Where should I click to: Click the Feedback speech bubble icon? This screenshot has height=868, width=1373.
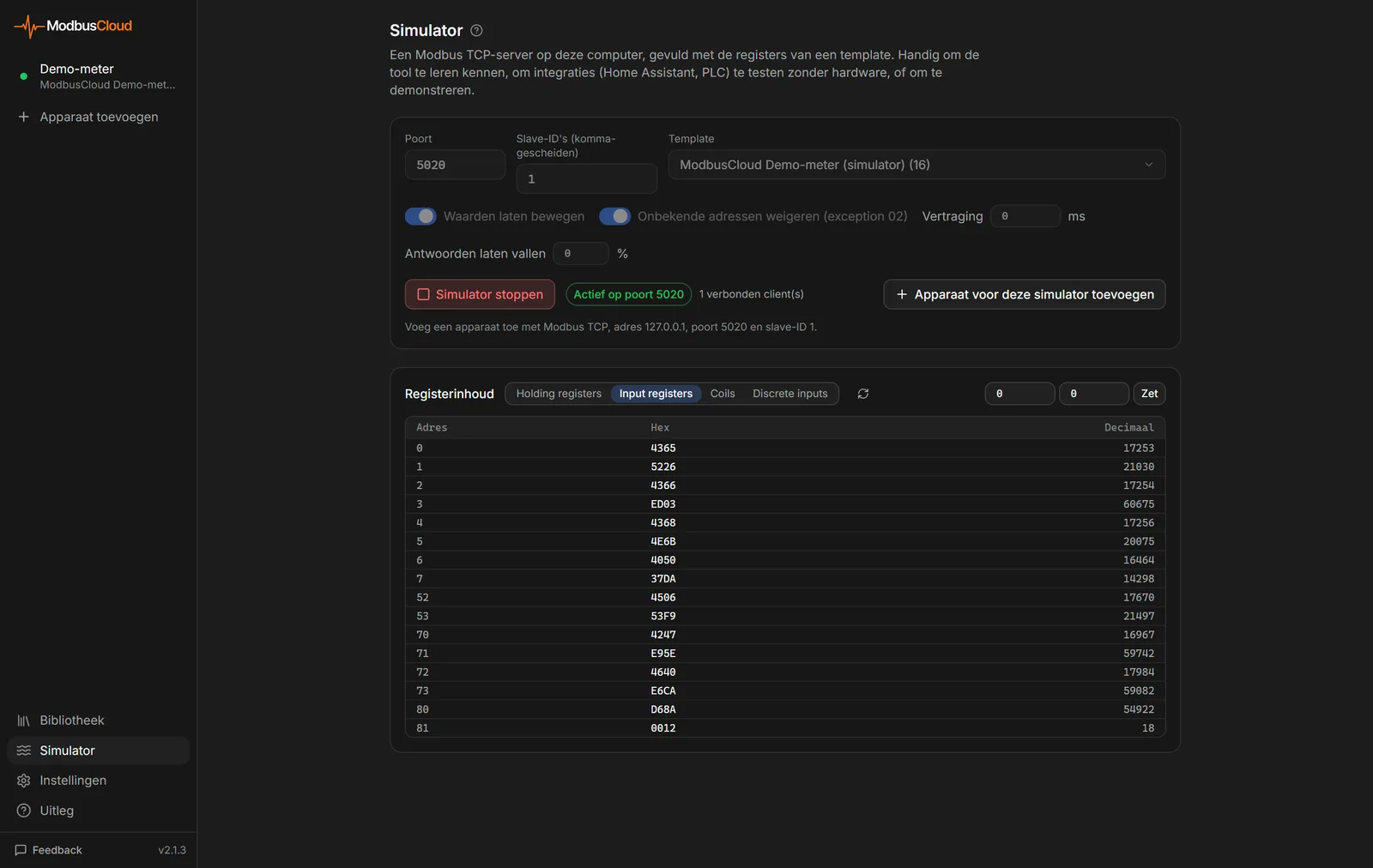(21, 850)
